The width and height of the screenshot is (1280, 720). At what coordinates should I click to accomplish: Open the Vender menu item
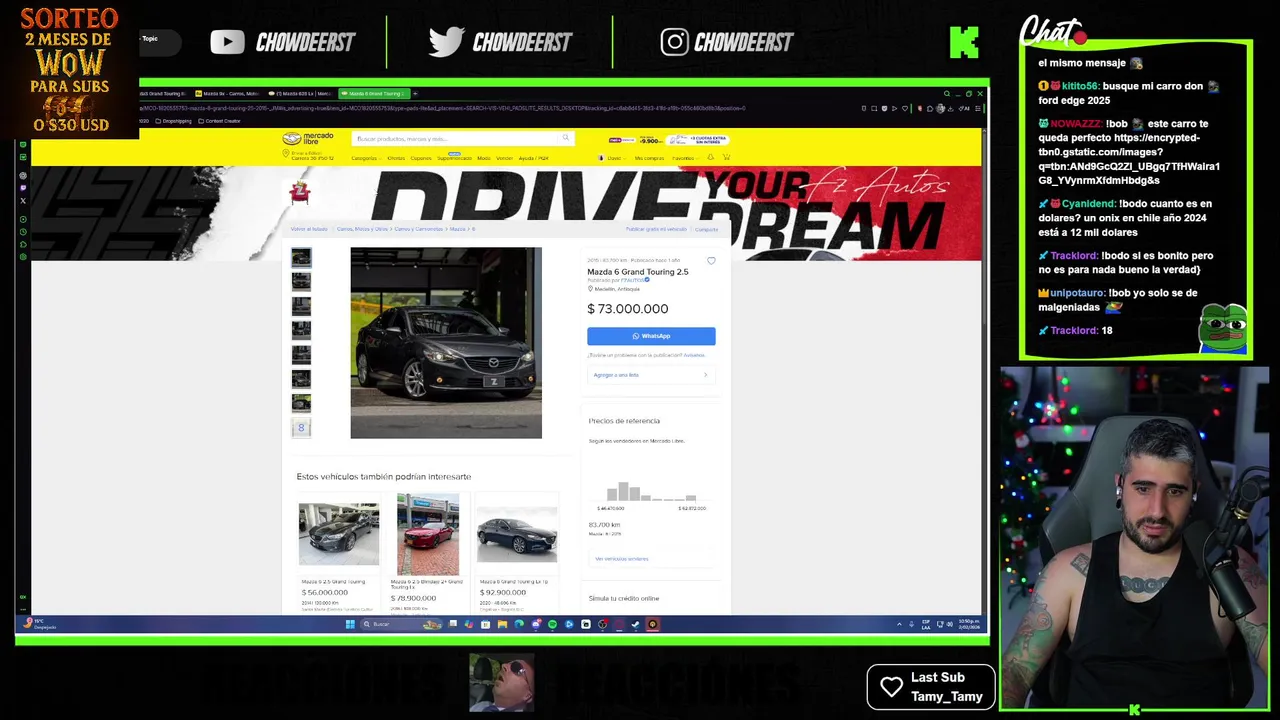click(x=504, y=158)
